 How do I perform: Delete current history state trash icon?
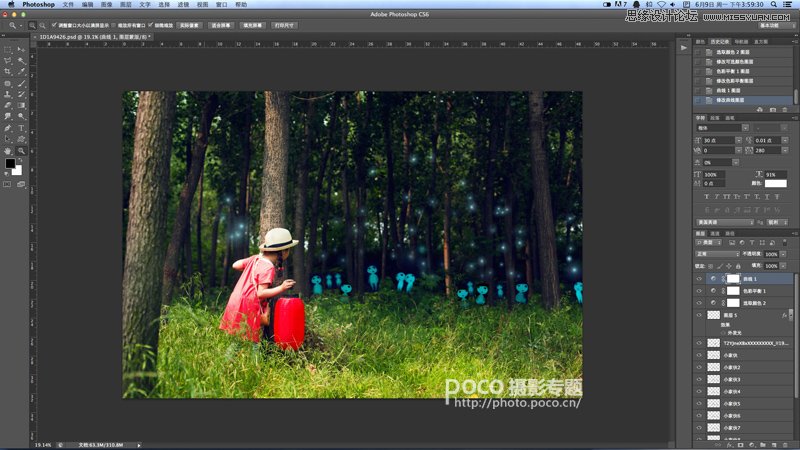[785, 110]
